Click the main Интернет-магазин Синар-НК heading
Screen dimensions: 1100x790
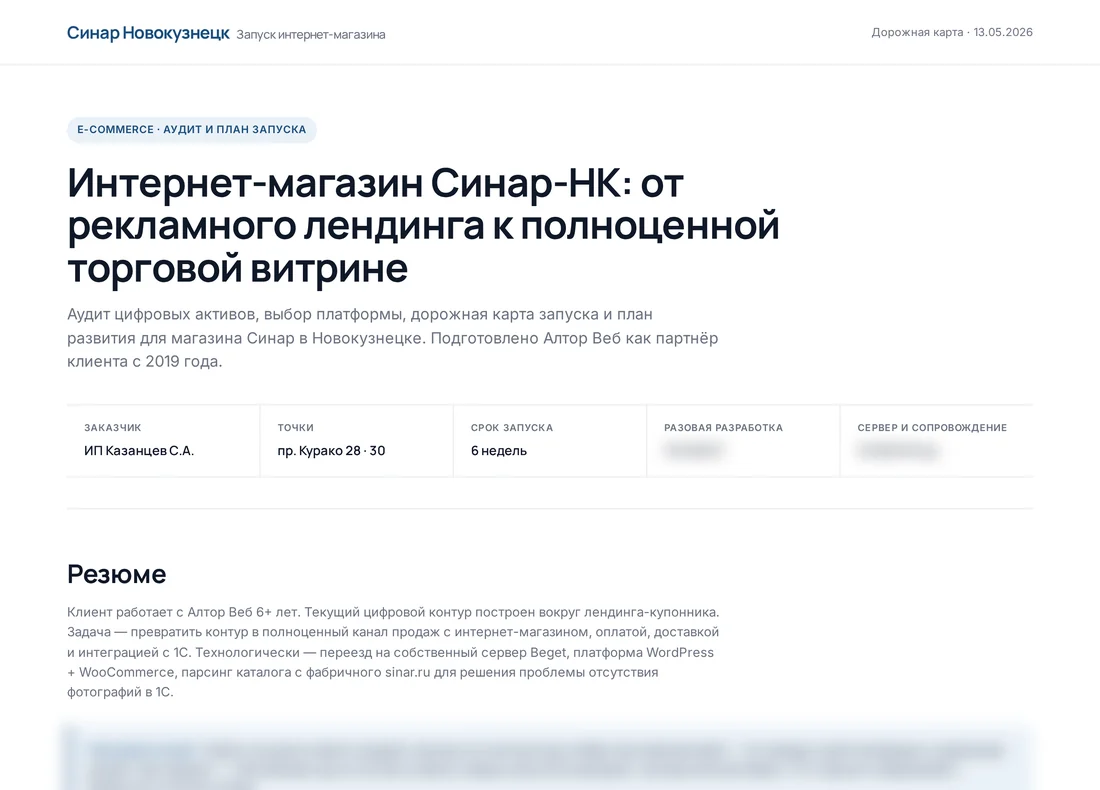(x=424, y=225)
